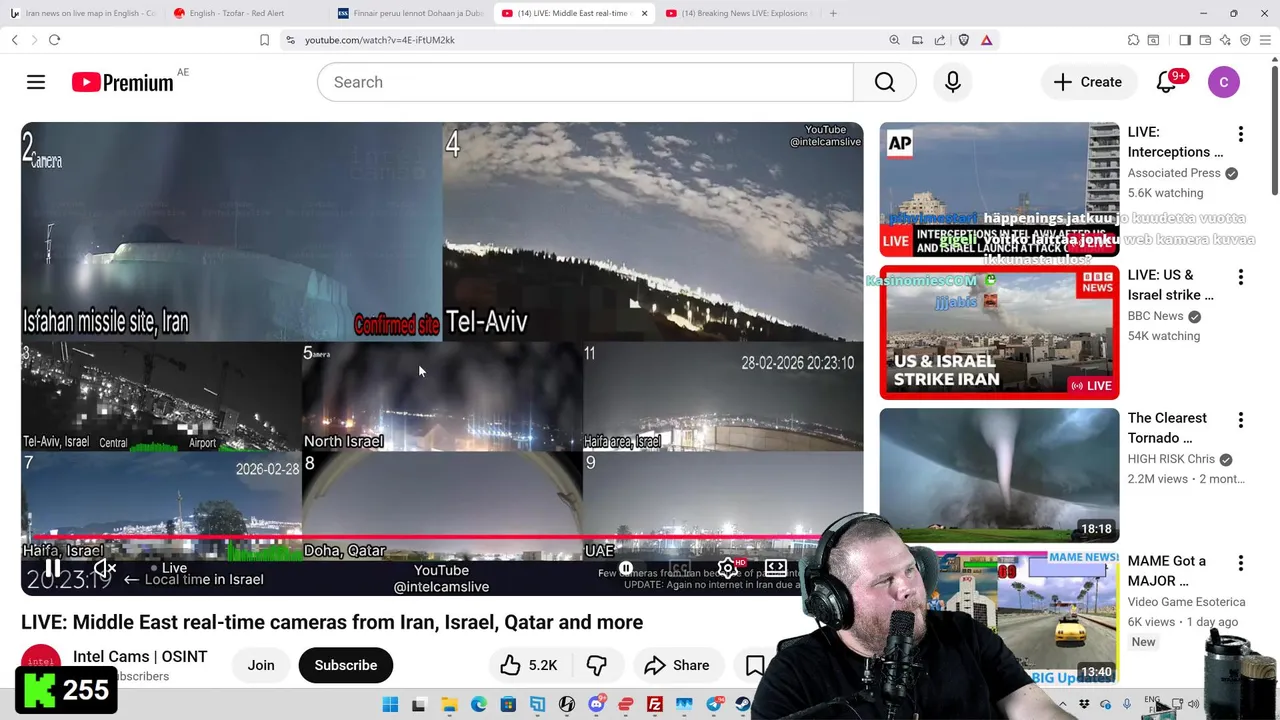Open a new browser tab

tap(833, 13)
